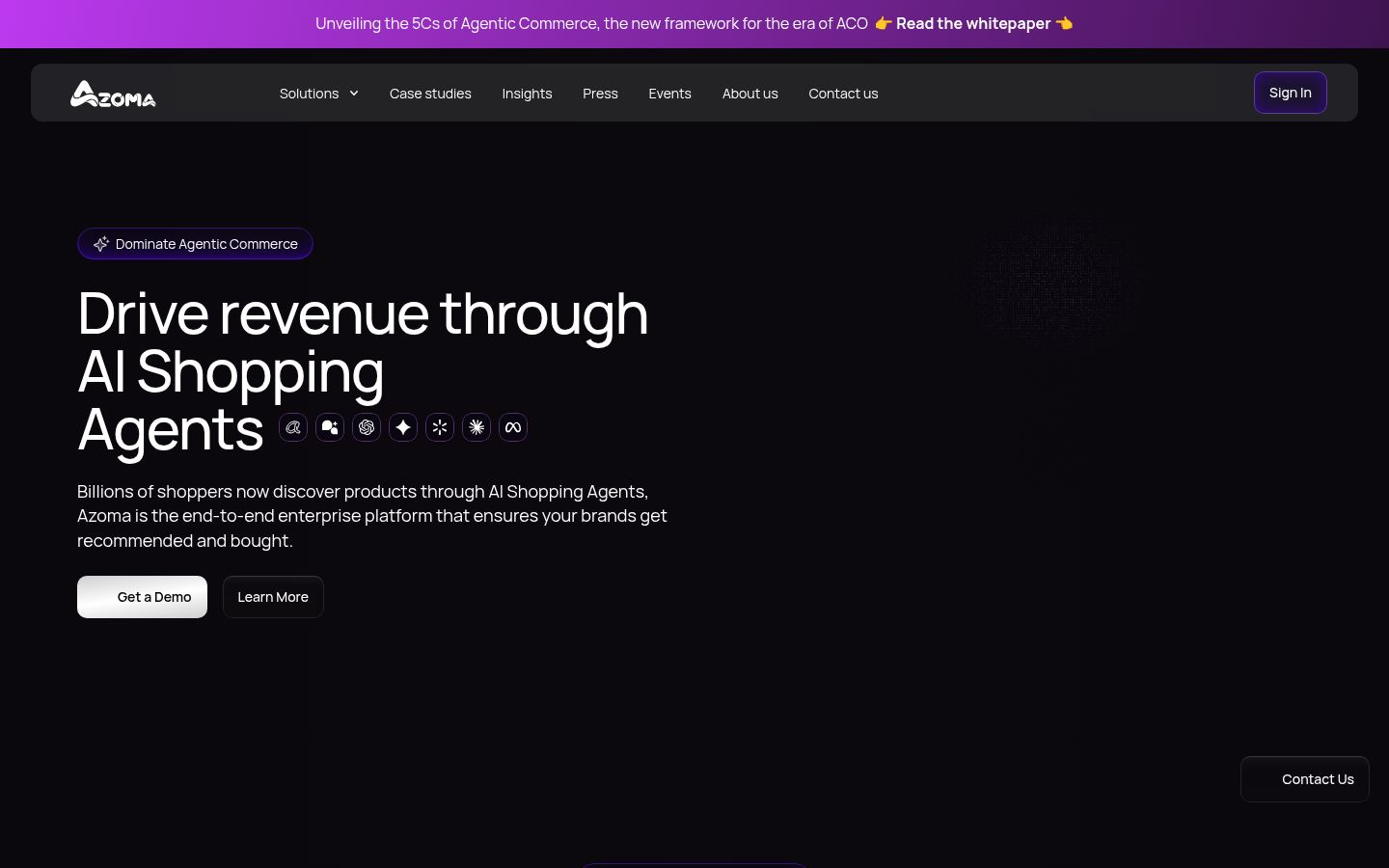This screenshot has height=868, width=1389.
Task: Select Contact us in the navbar
Action: tap(843, 94)
